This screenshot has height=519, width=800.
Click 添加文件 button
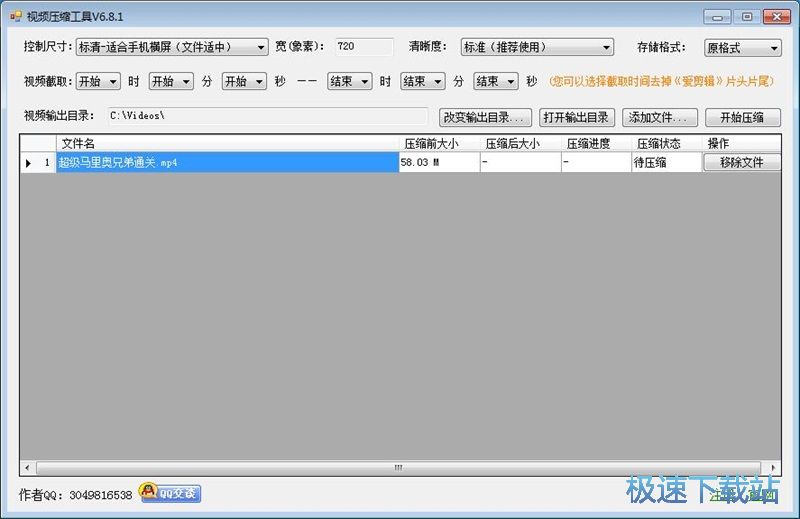click(x=660, y=117)
